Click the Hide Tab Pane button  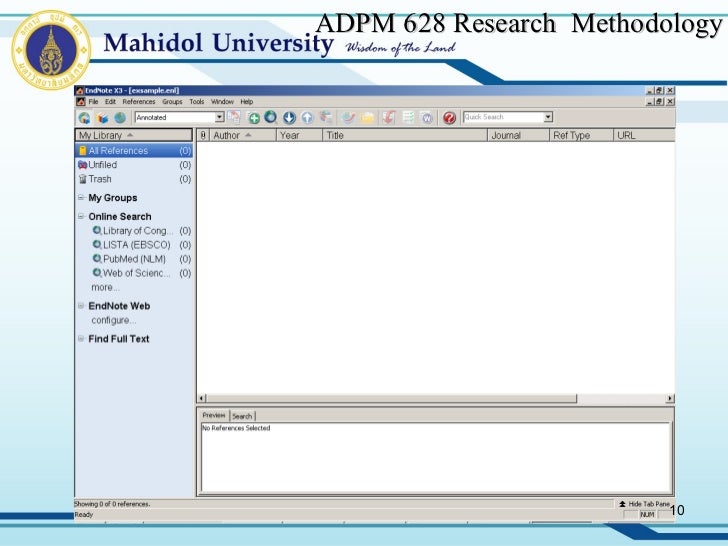644,504
